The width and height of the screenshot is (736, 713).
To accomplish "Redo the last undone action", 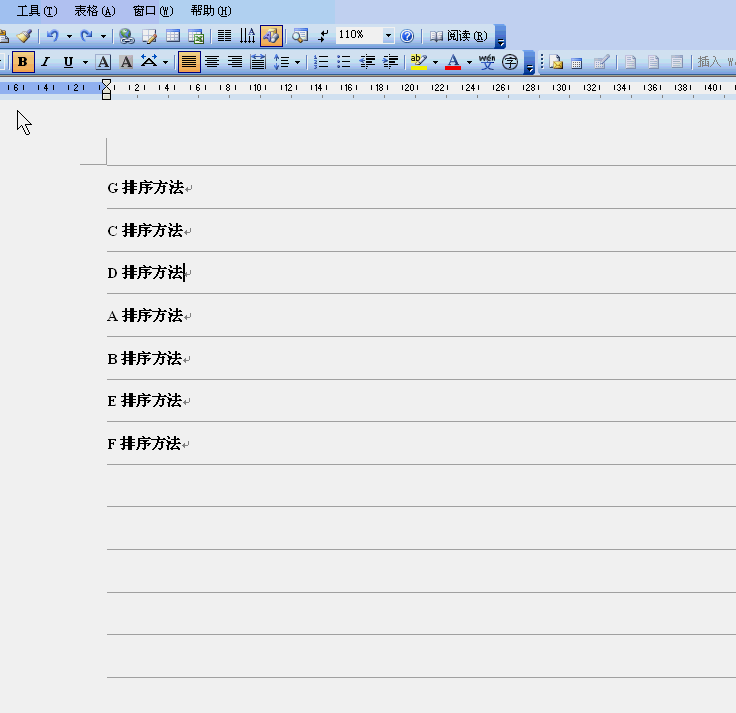I will pyautogui.click(x=87, y=36).
